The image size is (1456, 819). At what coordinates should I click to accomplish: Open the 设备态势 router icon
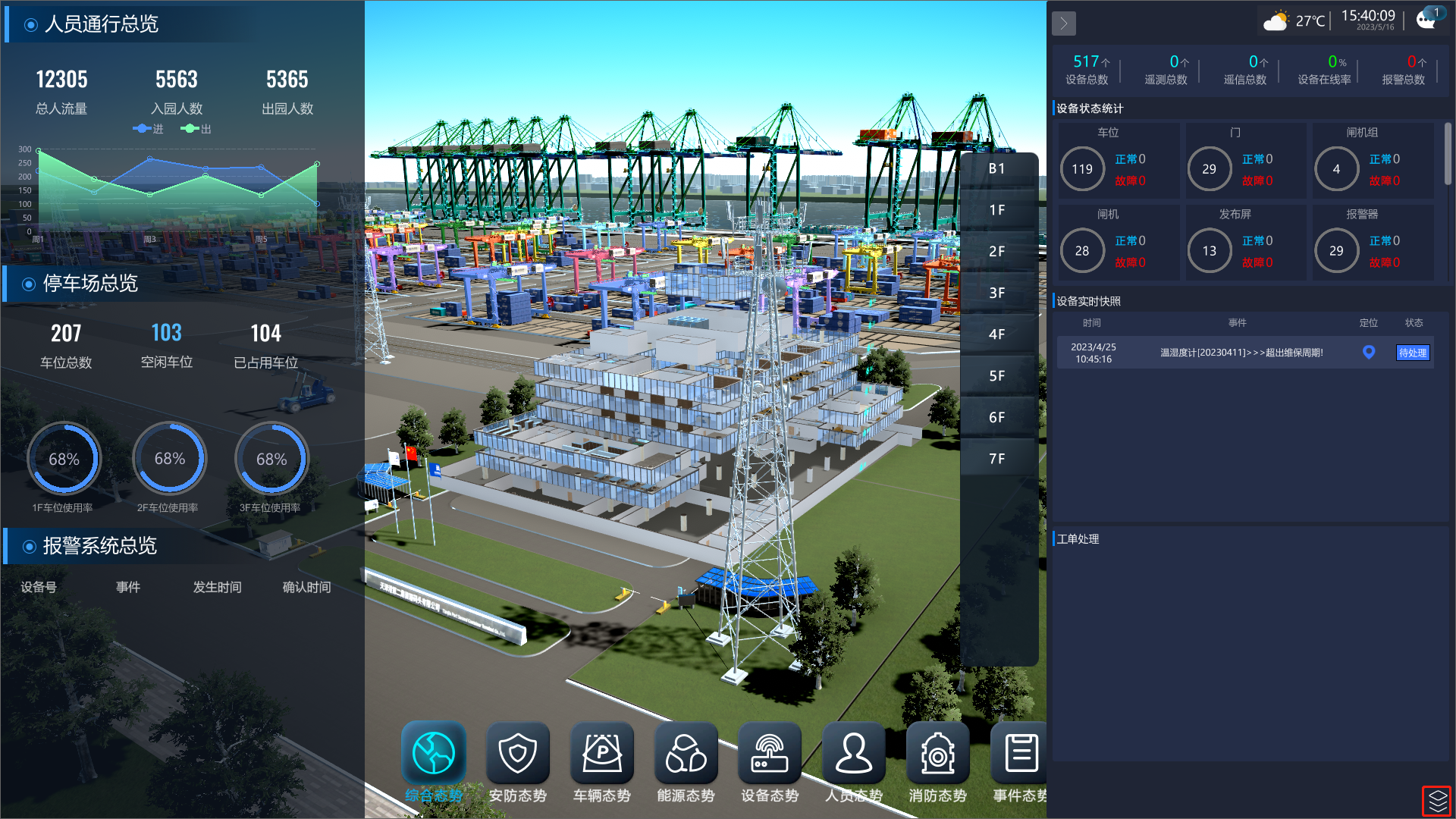click(770, 753)
